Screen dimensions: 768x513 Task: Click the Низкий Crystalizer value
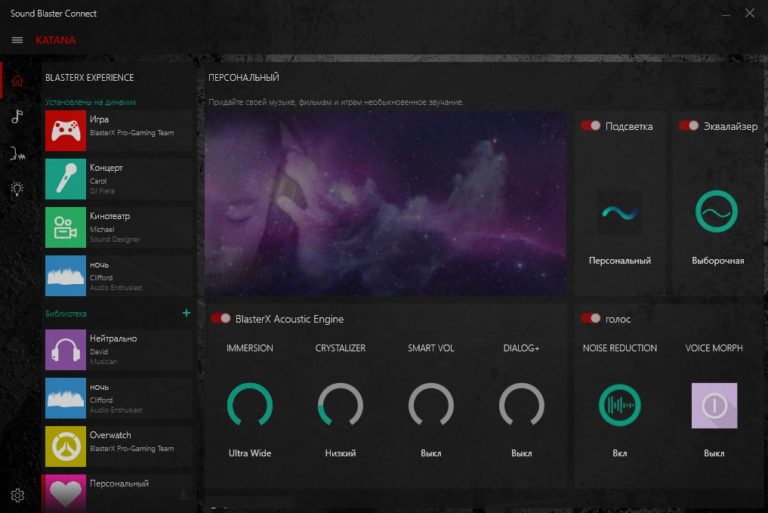pos(340,453)
